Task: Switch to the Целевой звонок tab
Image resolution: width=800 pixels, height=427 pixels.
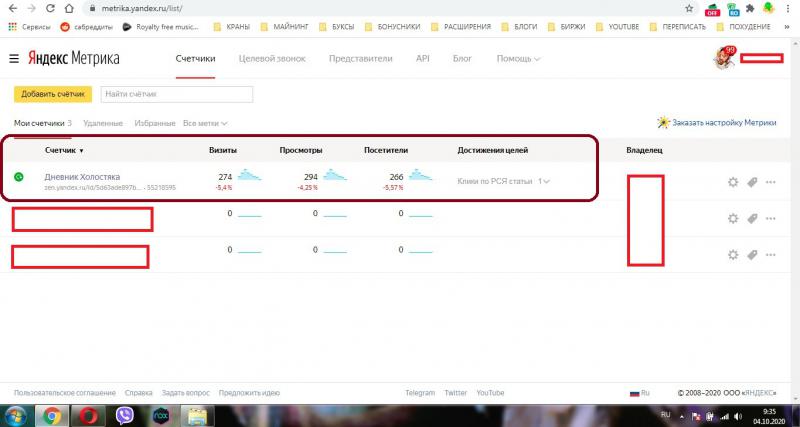Action: pos(272,59)
